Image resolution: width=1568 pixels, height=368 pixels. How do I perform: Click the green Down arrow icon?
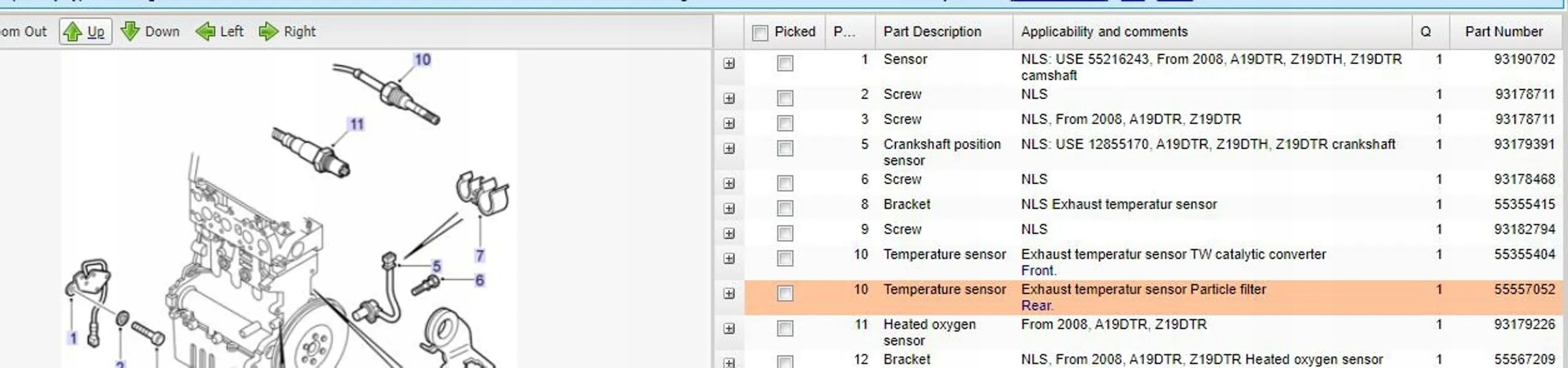(130, 31)
